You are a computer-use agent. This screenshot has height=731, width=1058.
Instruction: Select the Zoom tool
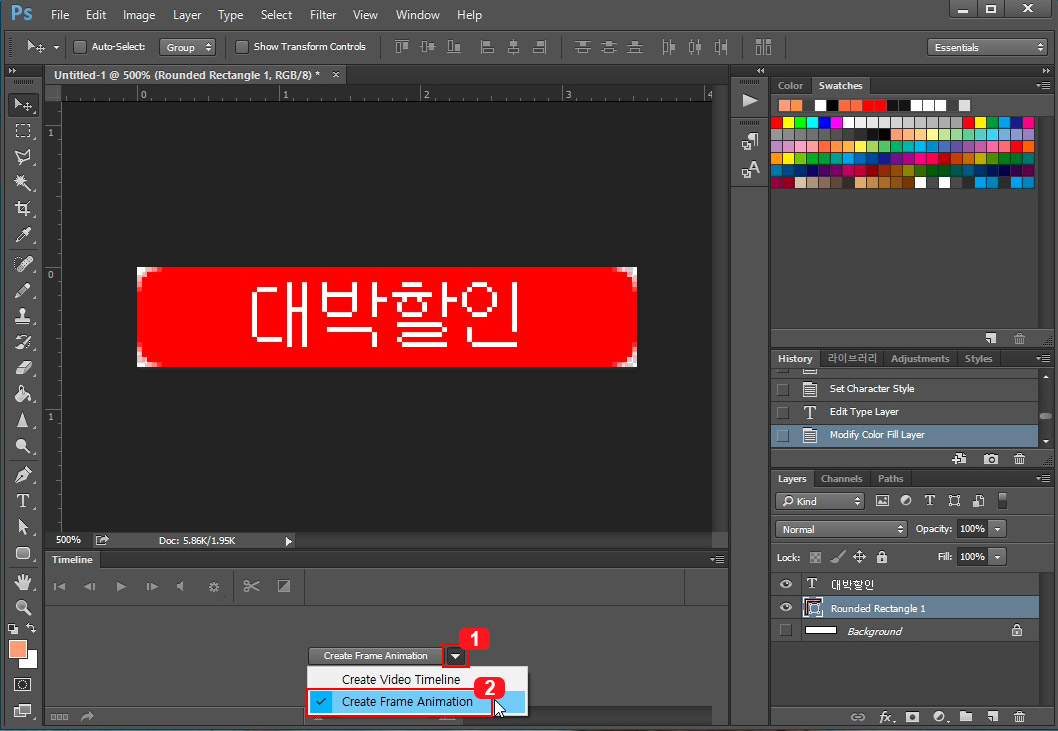23,607
